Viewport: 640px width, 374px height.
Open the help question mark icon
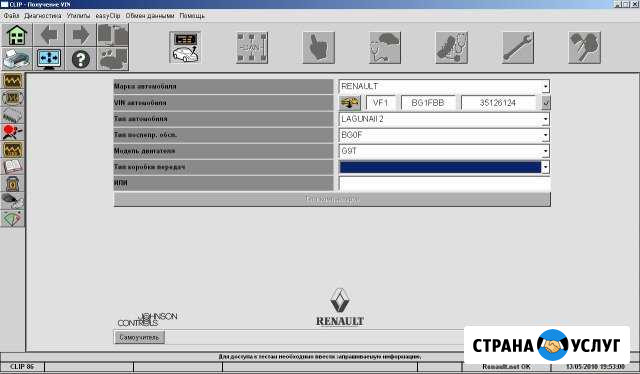click(x=81, y=59)
